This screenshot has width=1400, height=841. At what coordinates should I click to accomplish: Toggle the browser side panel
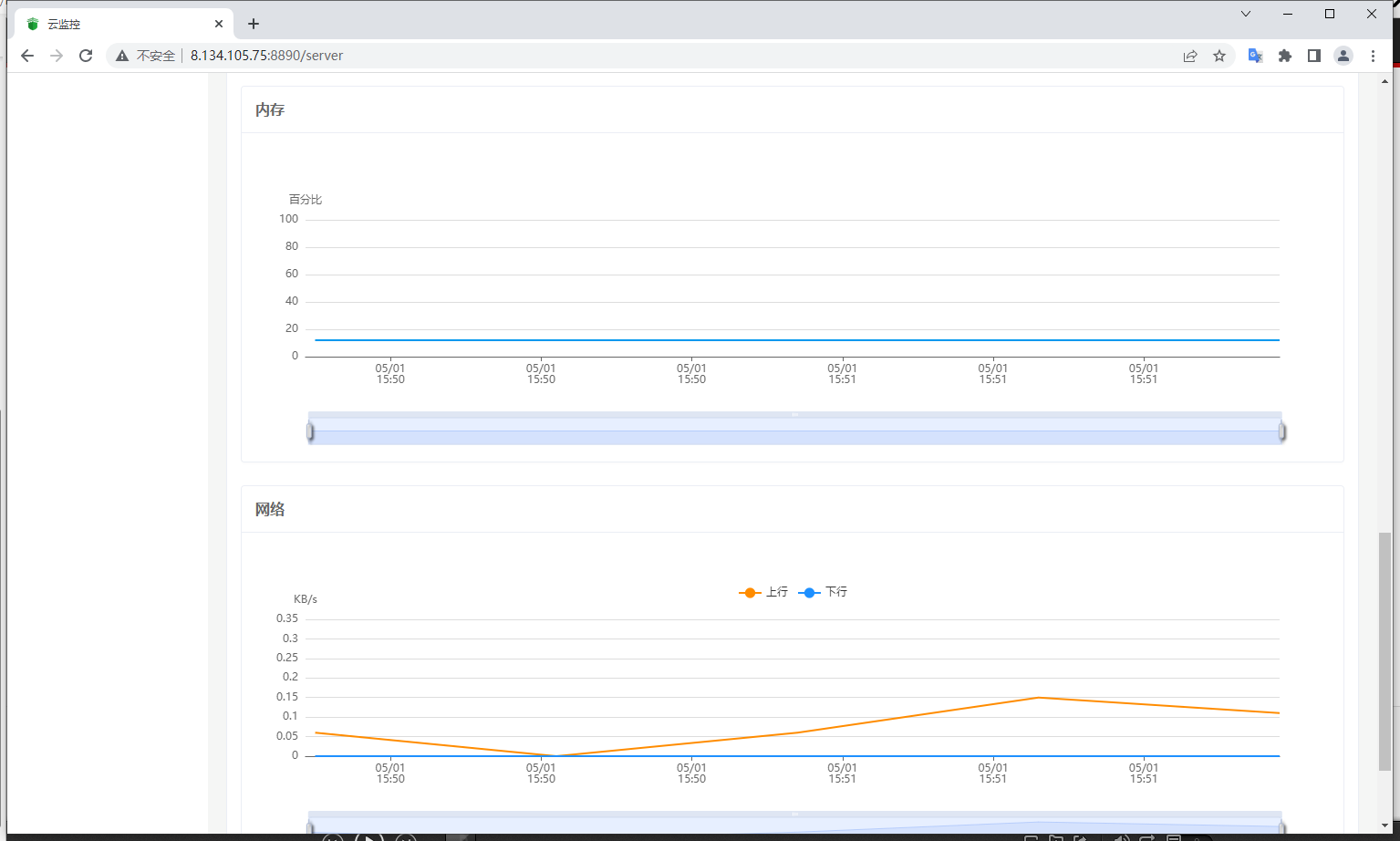pos(1314,56)
